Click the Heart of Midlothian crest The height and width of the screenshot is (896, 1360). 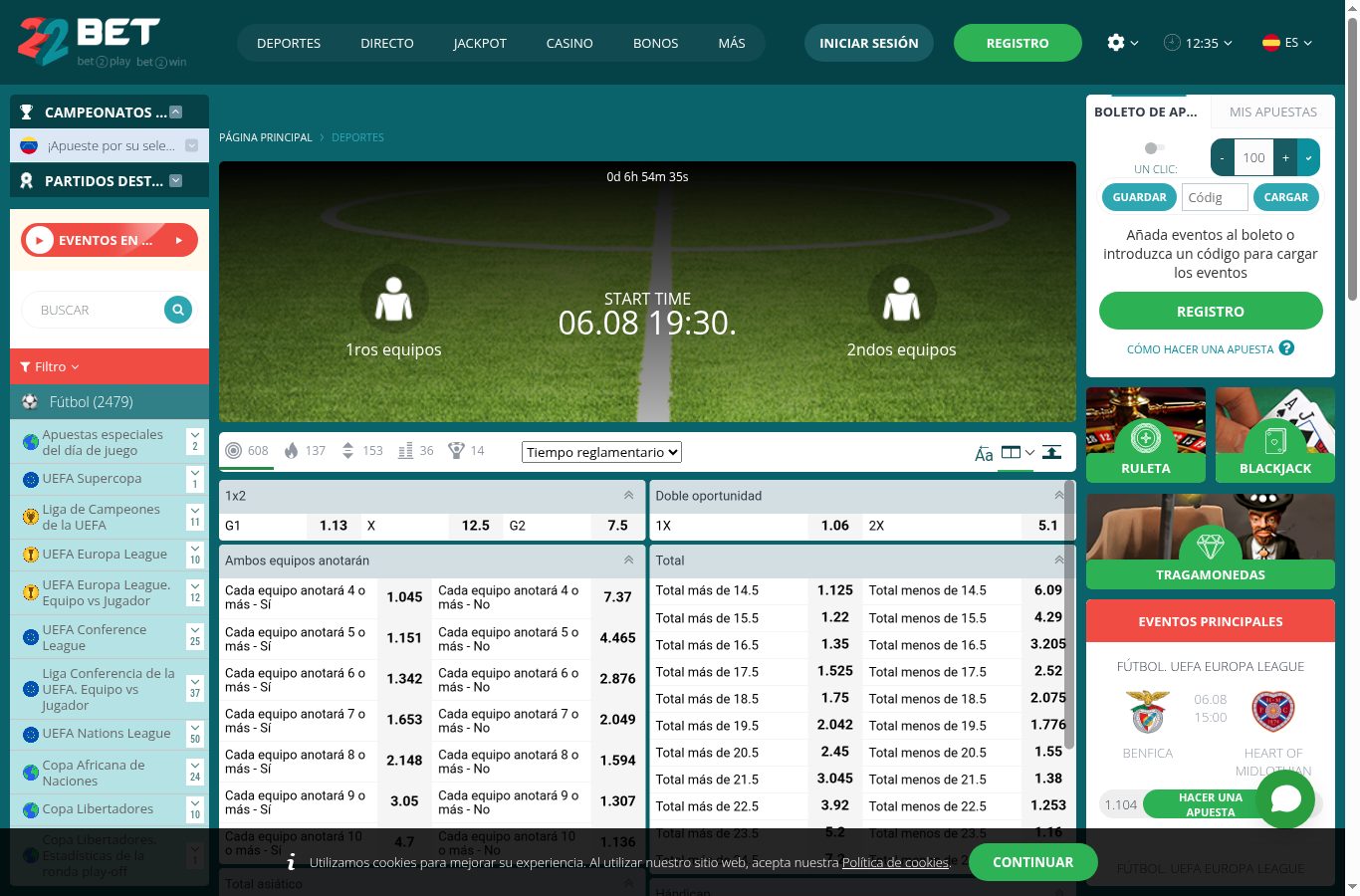coord(1273,711)
